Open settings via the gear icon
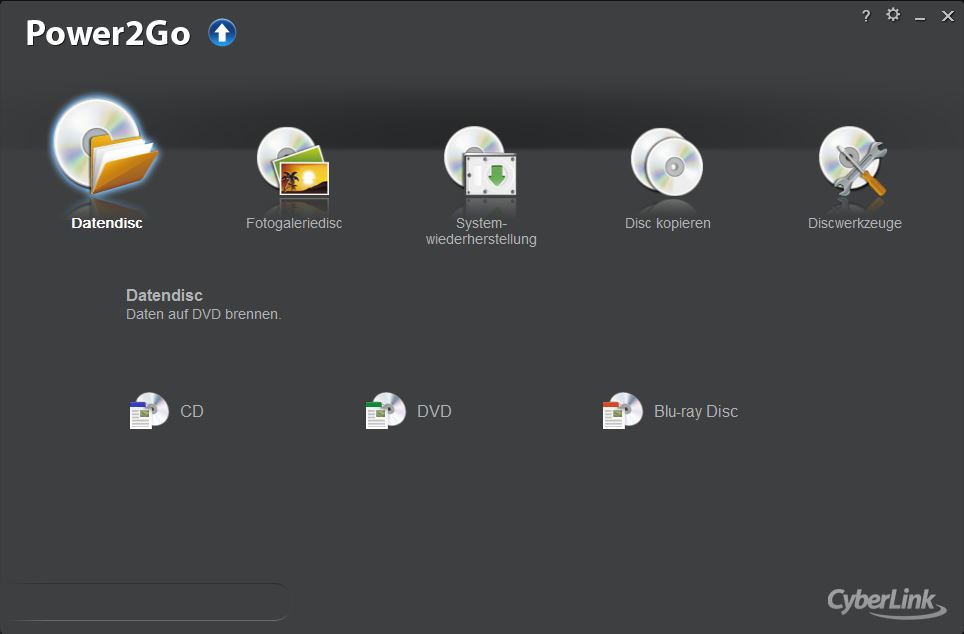964x634 pixels. click(893, 15)
